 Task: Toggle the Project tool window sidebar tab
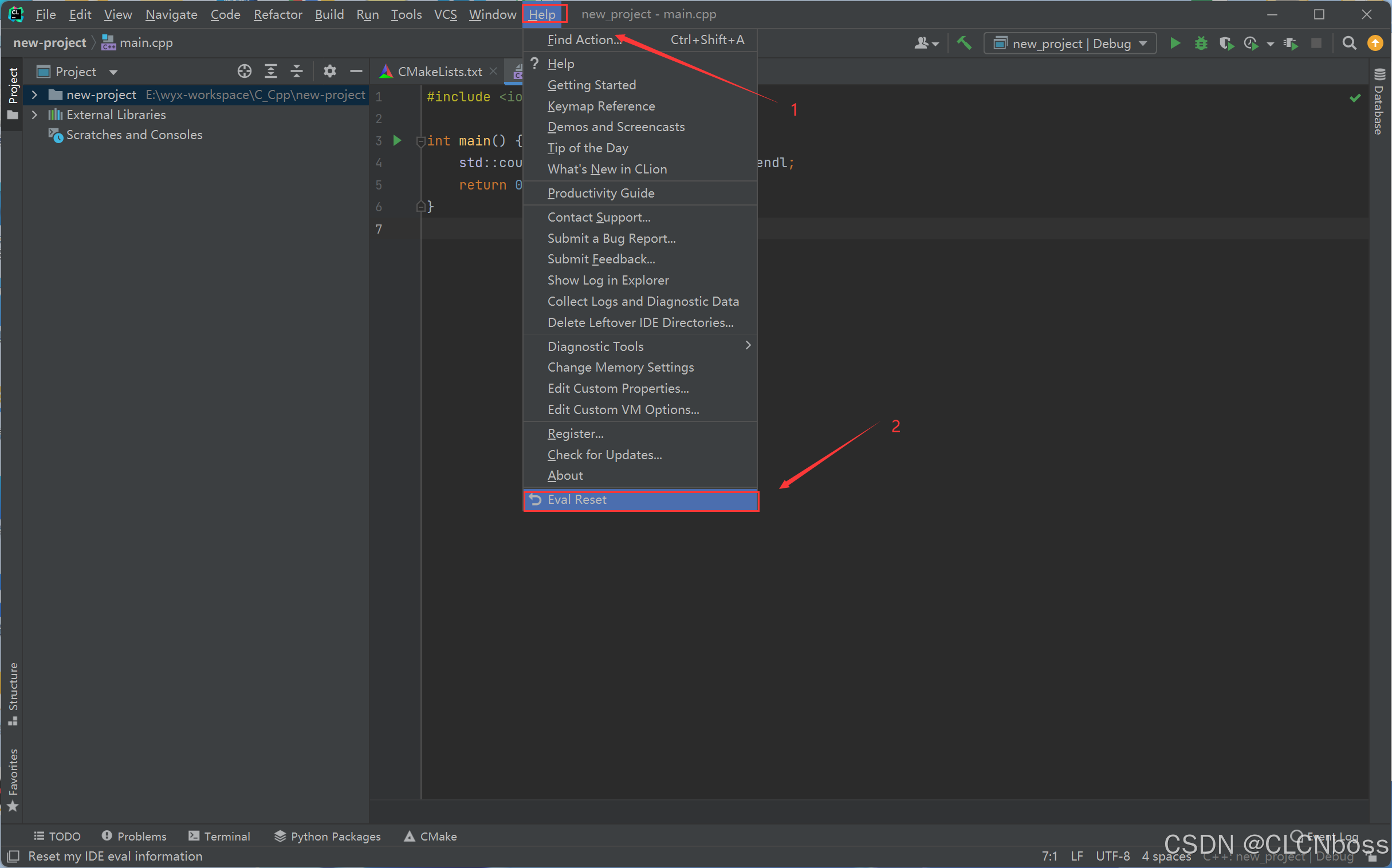click(13, 92)
